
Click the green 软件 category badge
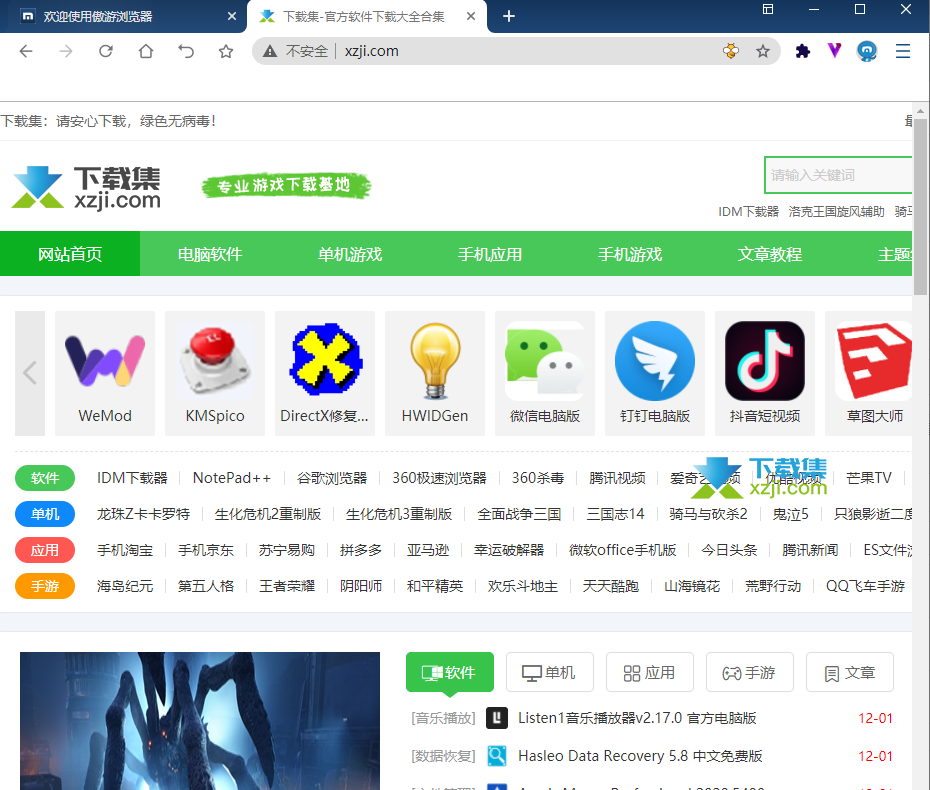[45, 478]
